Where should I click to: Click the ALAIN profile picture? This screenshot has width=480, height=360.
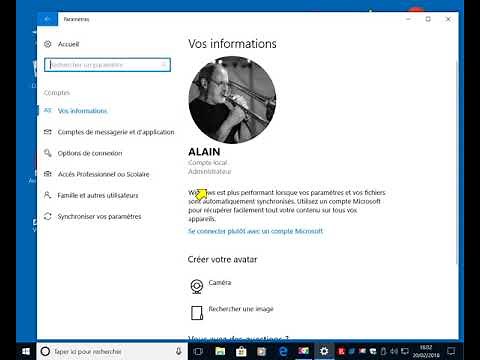(232, 100)
